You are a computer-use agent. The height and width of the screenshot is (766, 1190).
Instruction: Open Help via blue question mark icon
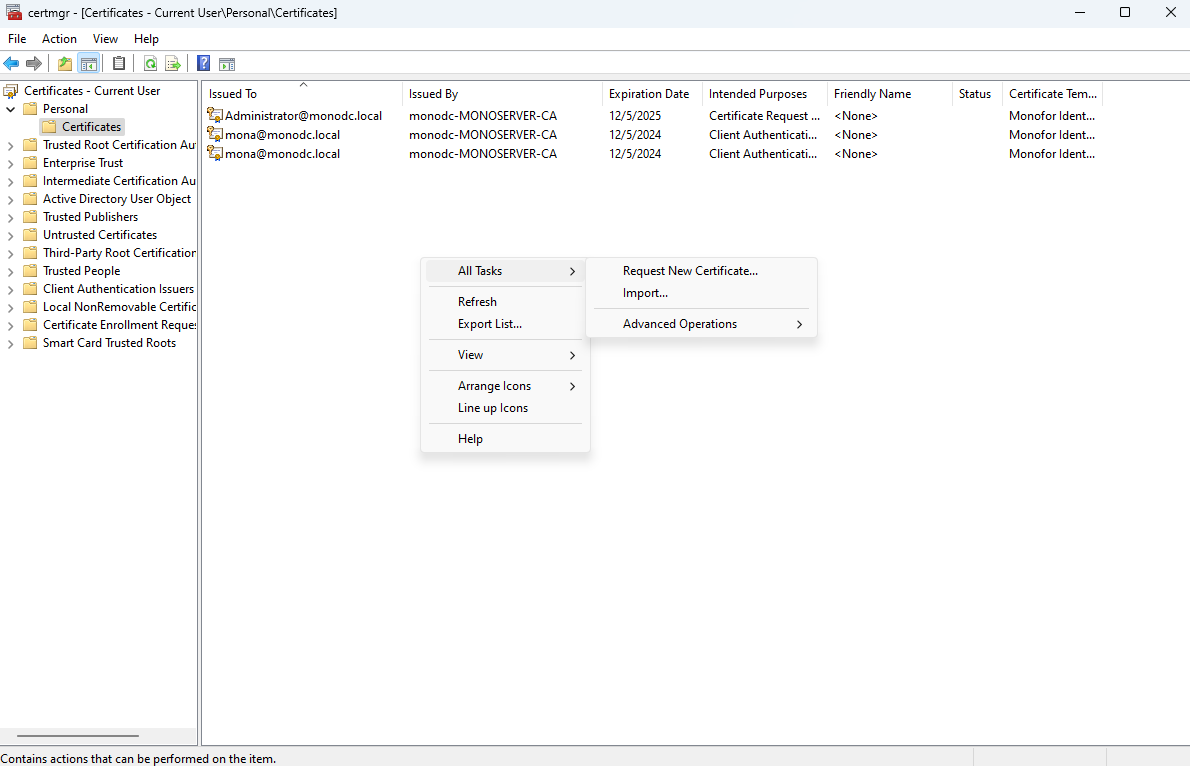(x=203, y=64)
